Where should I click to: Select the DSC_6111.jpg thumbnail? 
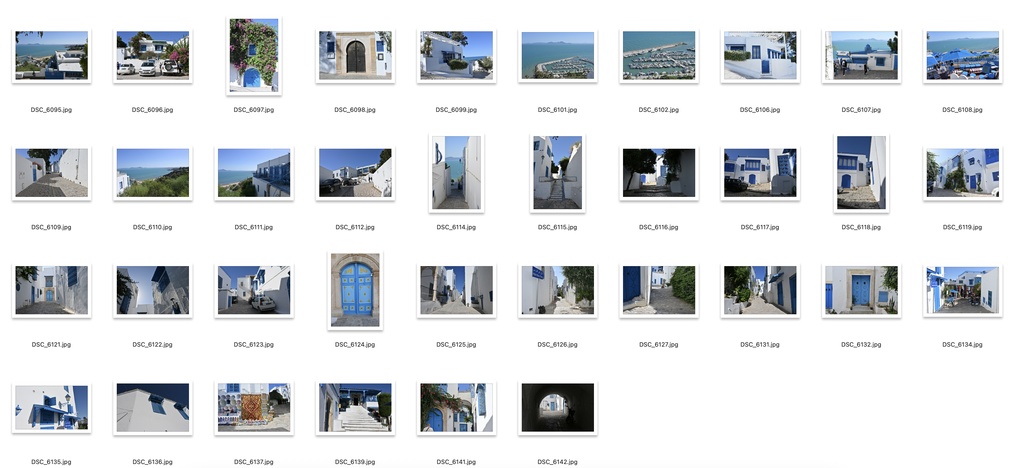click(x=254, y=173)
